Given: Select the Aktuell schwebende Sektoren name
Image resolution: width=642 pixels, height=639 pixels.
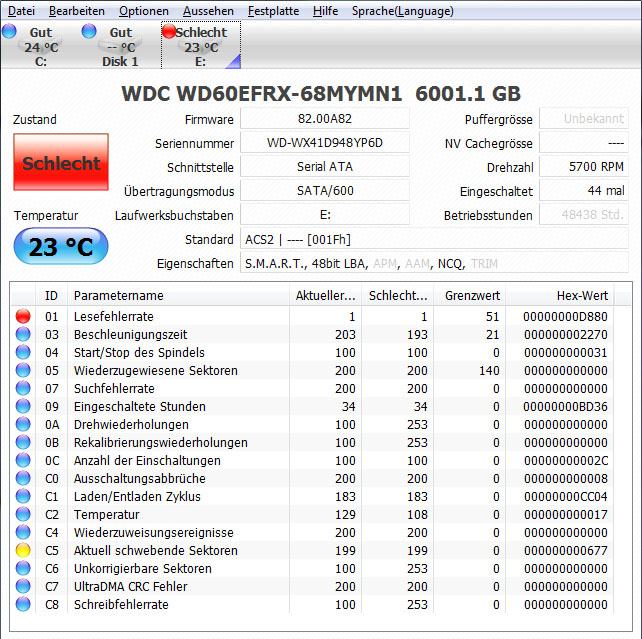Looking at the screenshot, I should [156, 551].
